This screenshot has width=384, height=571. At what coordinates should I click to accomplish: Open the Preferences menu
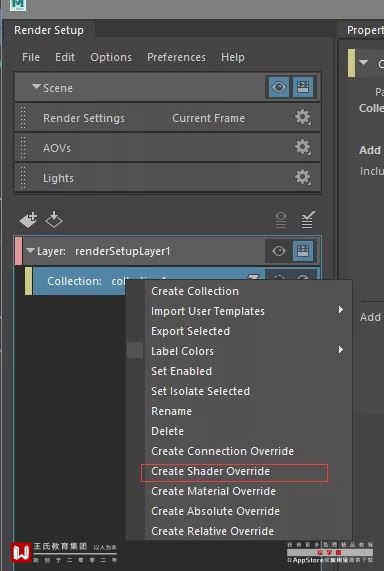click(176, 57)
